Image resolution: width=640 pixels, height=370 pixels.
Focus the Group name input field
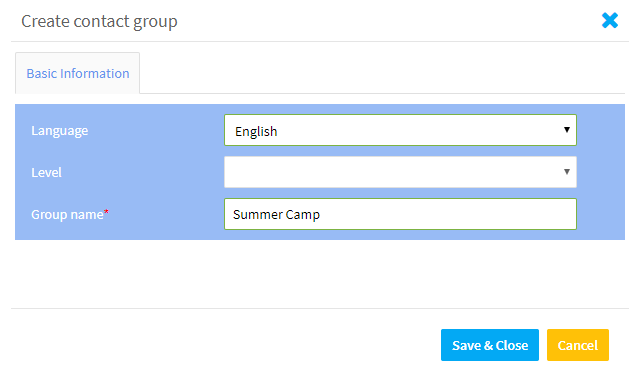(x=400, y=214)
